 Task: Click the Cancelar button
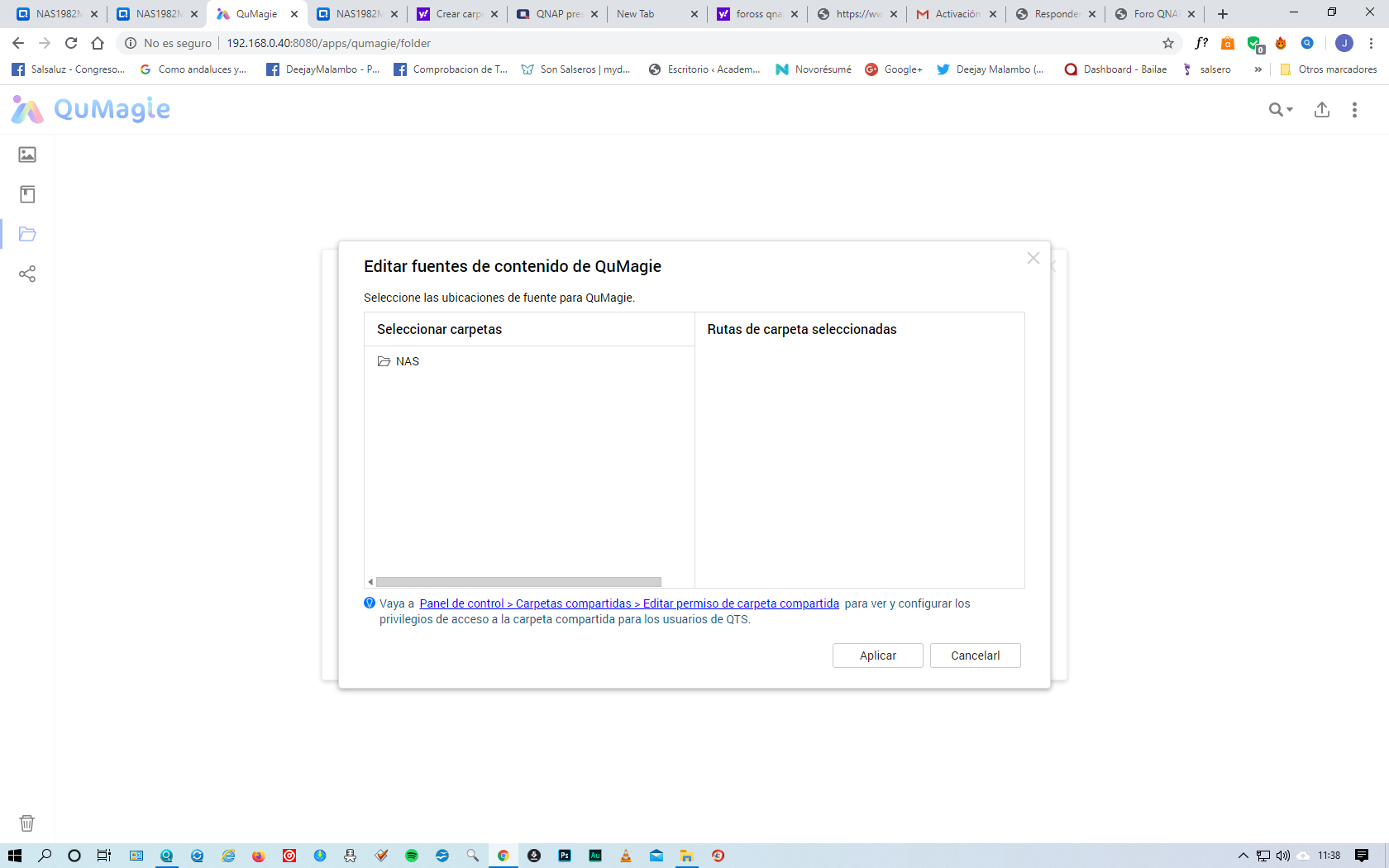pos(975,656)
